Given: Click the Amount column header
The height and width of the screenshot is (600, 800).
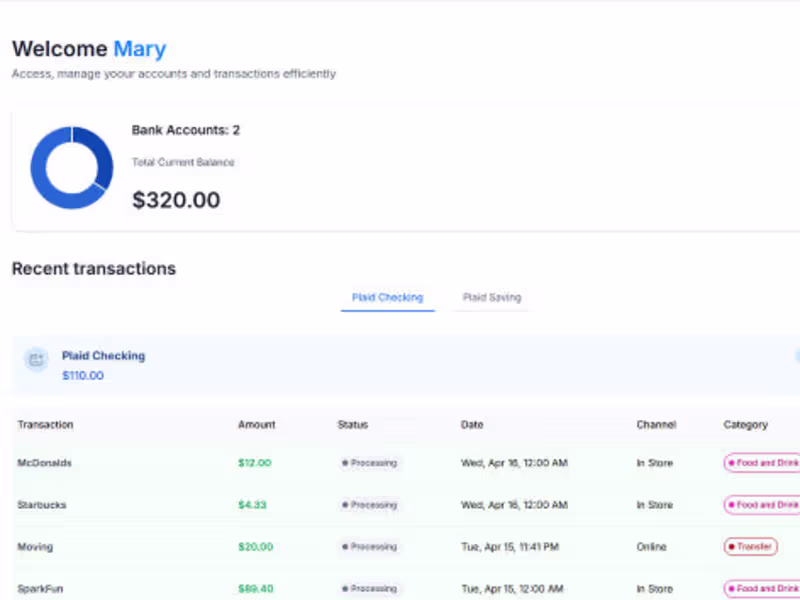Looking at the screenshot, I should (256, 424).
